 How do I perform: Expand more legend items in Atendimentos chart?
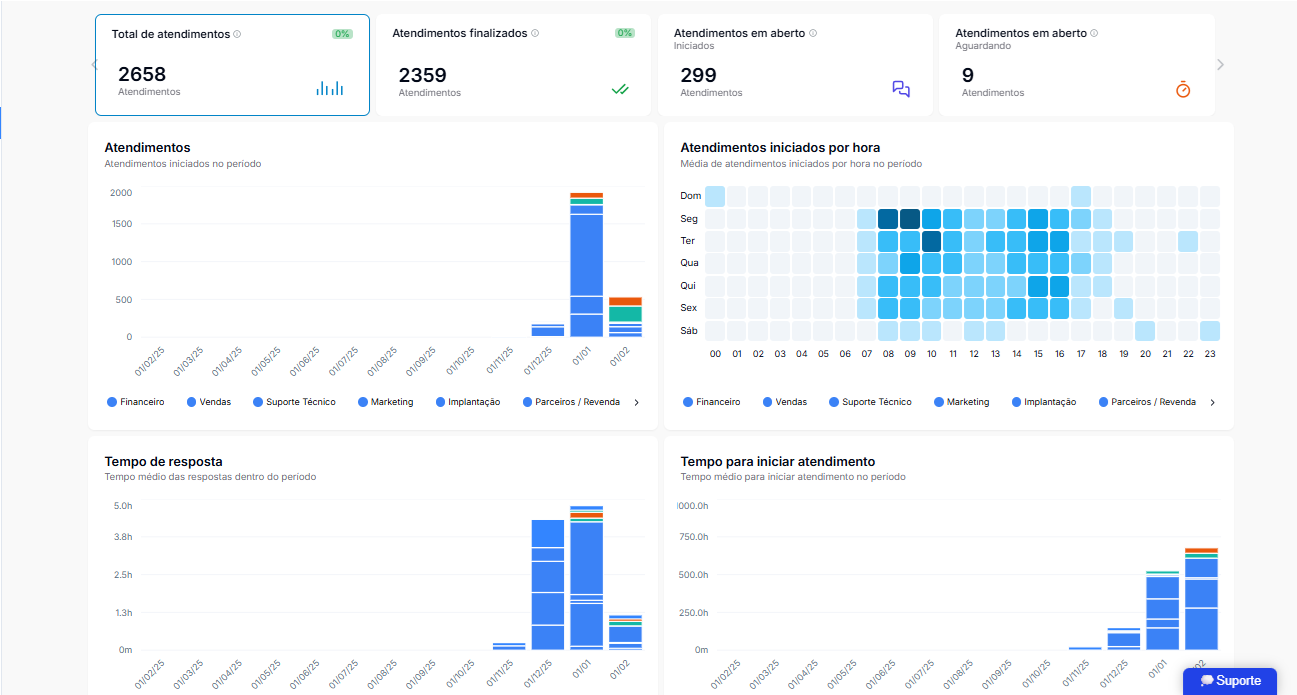pyautogui.click(x=637, y=402)
